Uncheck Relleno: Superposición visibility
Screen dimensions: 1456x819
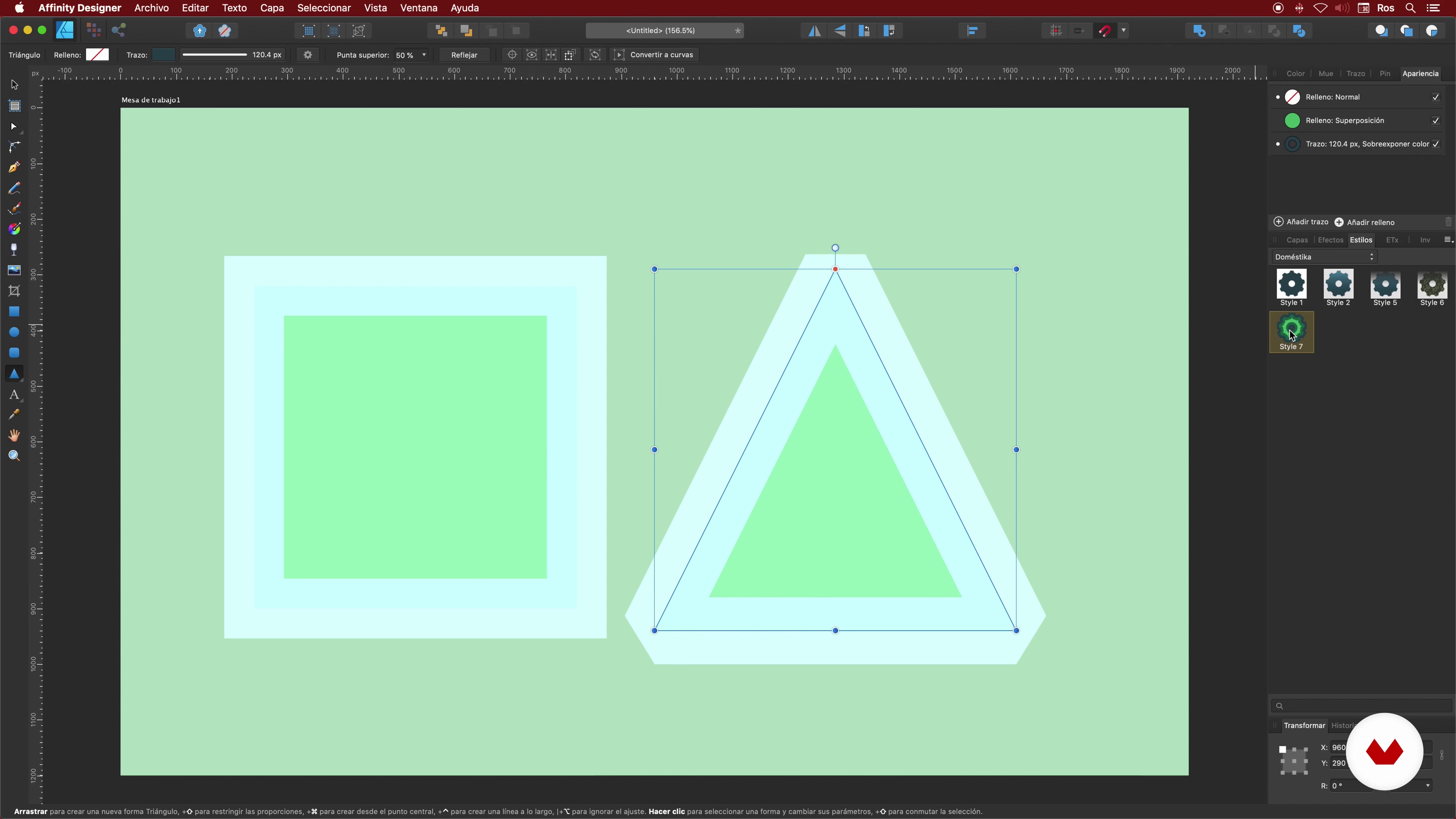[1436, 121]
